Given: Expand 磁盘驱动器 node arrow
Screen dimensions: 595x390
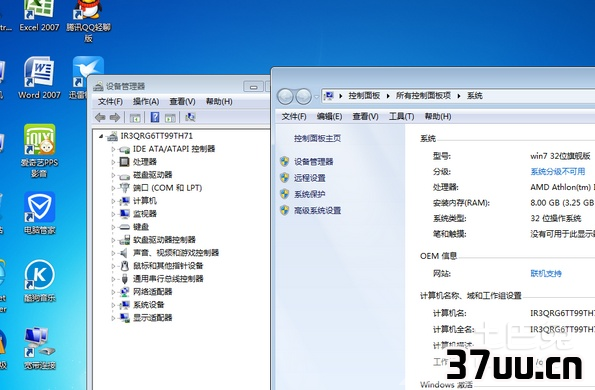Looking at the screenshot, I should pyautogui.click(x=113, y=175).
